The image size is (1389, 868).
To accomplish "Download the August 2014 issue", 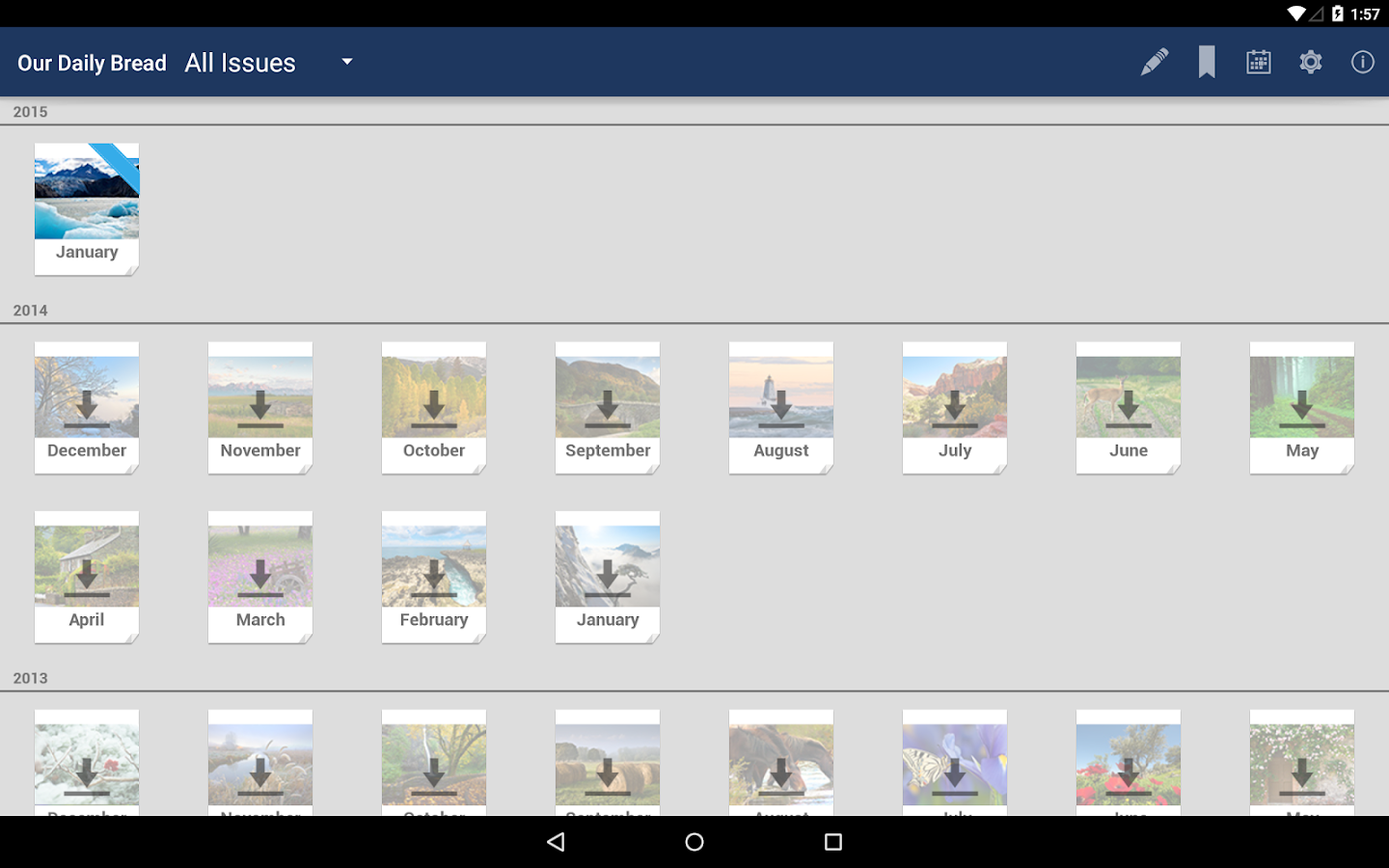I will 781,408.
